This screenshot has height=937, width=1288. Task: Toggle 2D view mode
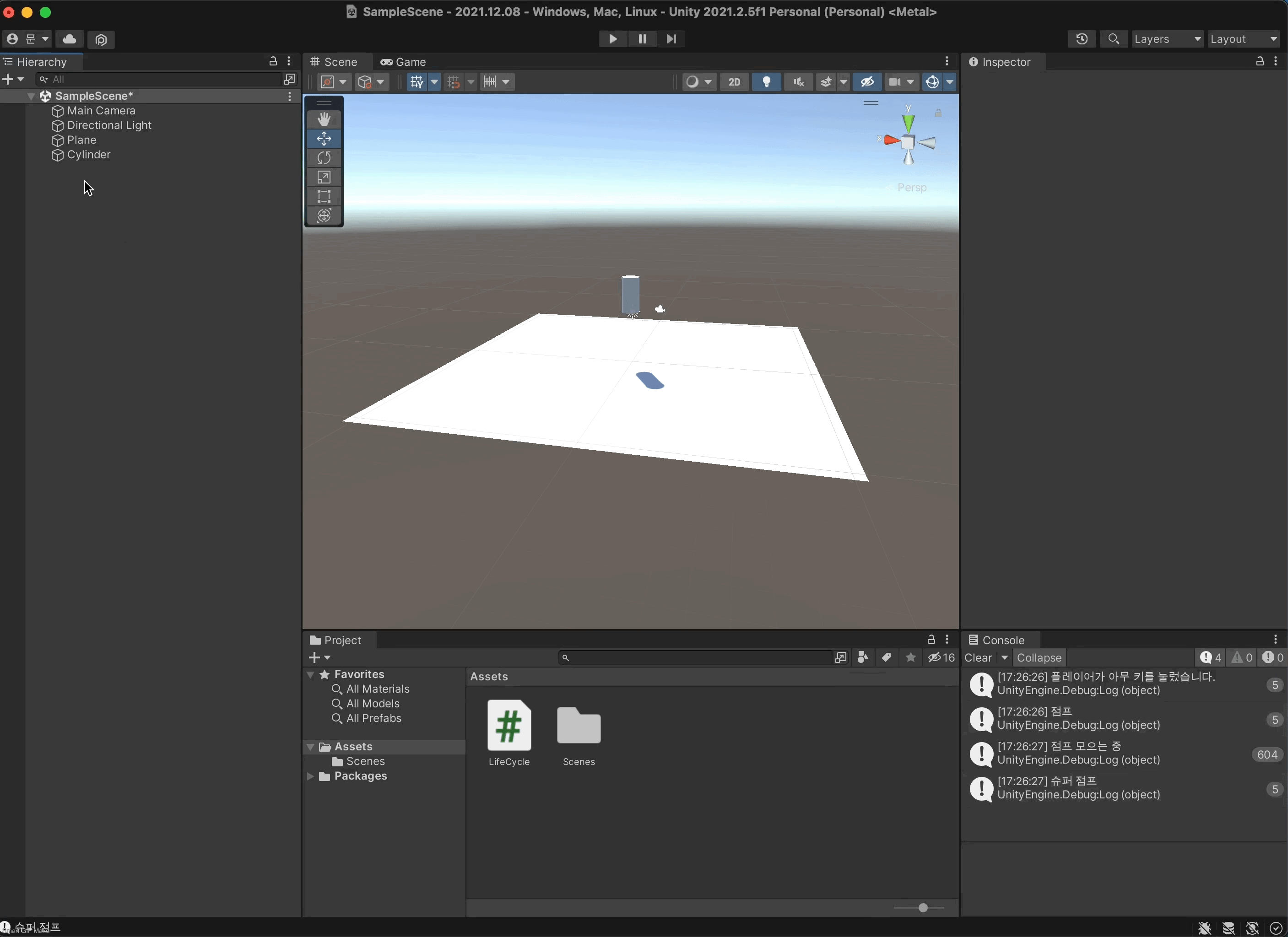tap(734, 82)
